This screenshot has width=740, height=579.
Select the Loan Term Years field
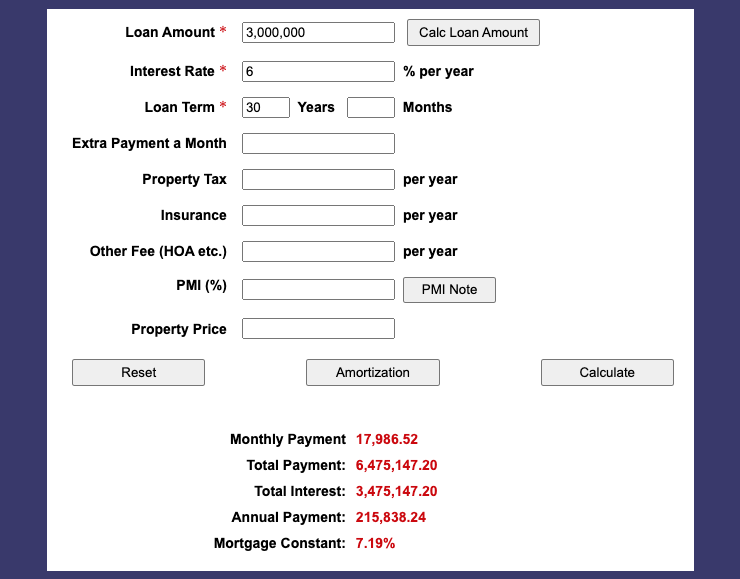266,108
